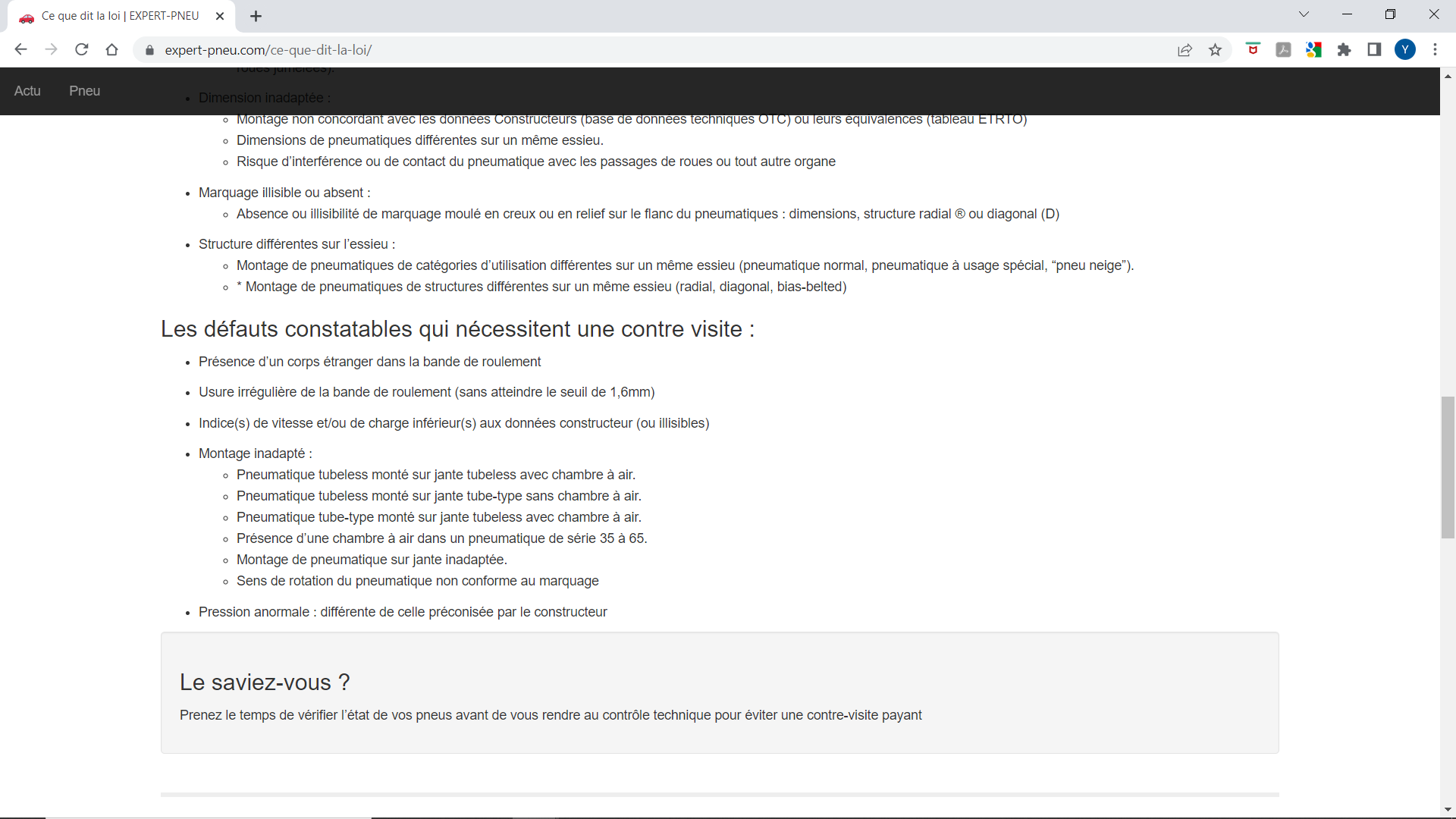This screenshot has width=1456, height=819.
Task: Click the scrollbar down arrow
Action: (1448, 810)
